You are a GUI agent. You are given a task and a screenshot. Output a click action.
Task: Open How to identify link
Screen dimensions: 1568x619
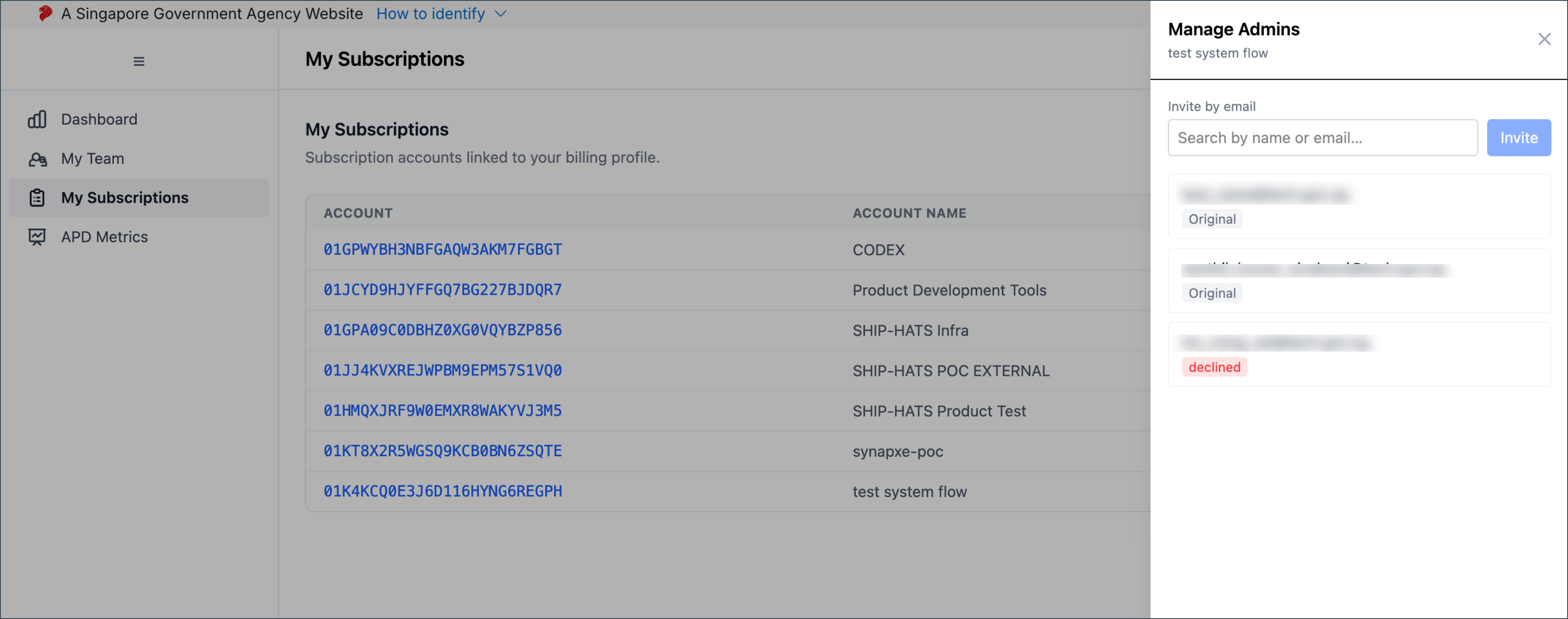pyautogui.click(x=430, y=14)
